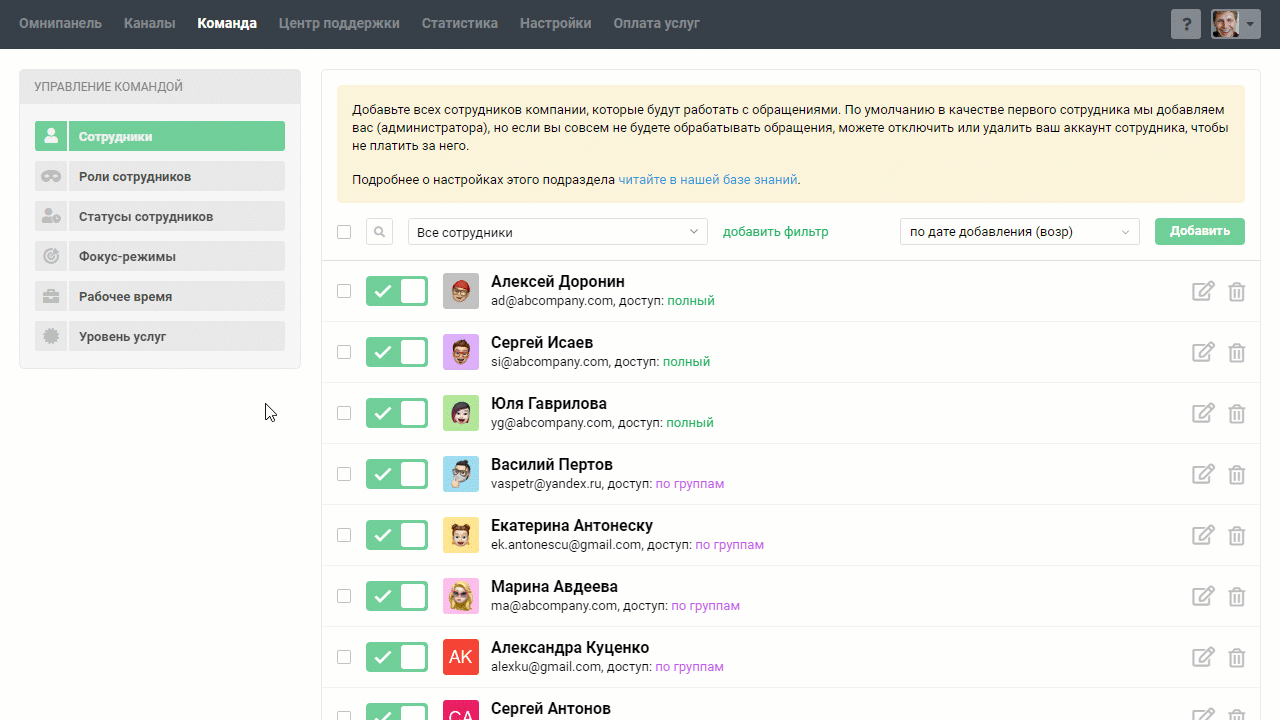Viewport: 1280px width, 720px height.
Task: Click the edit icon for Марина Авдеева
Action: point(1203,596)
